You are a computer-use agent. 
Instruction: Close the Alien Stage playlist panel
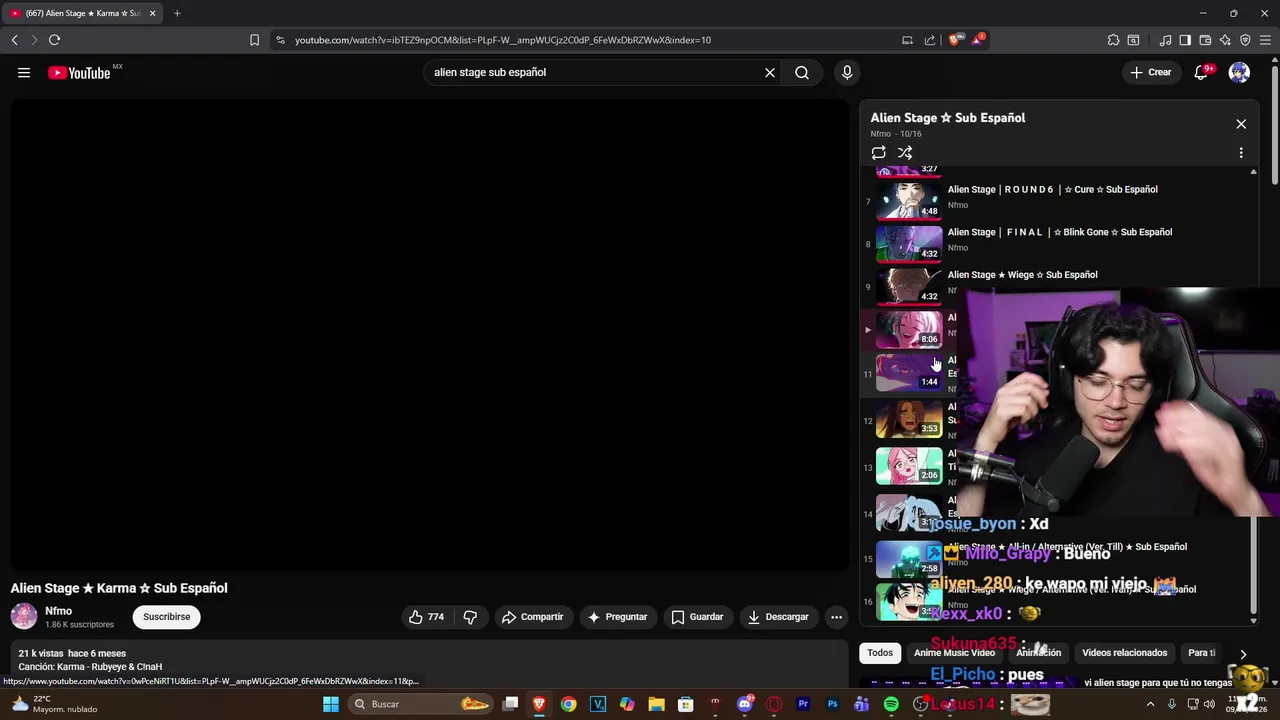pyautogui.click(x=1241, y=124)
